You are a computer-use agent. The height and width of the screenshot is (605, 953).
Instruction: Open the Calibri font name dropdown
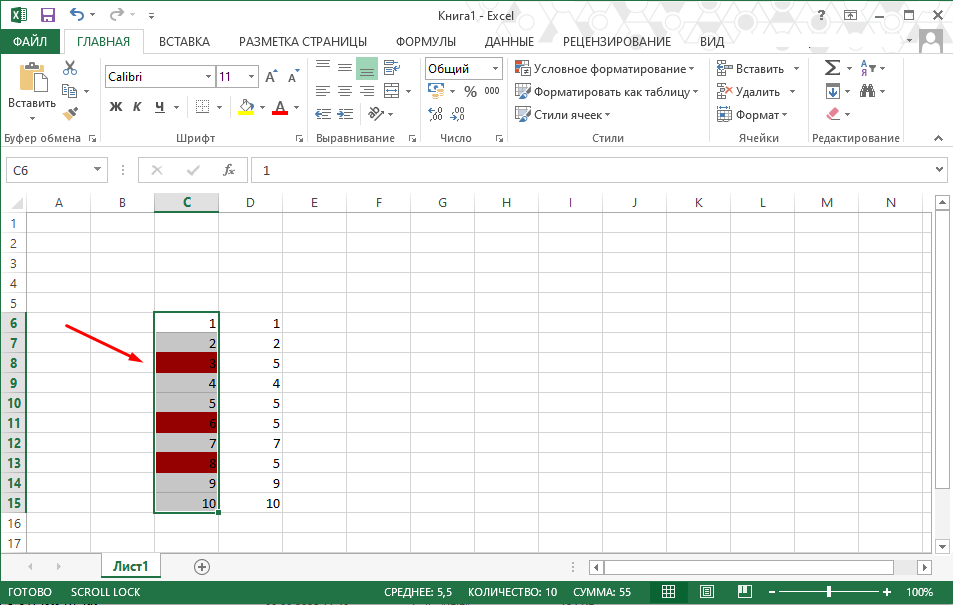click(x=208, y=77)
